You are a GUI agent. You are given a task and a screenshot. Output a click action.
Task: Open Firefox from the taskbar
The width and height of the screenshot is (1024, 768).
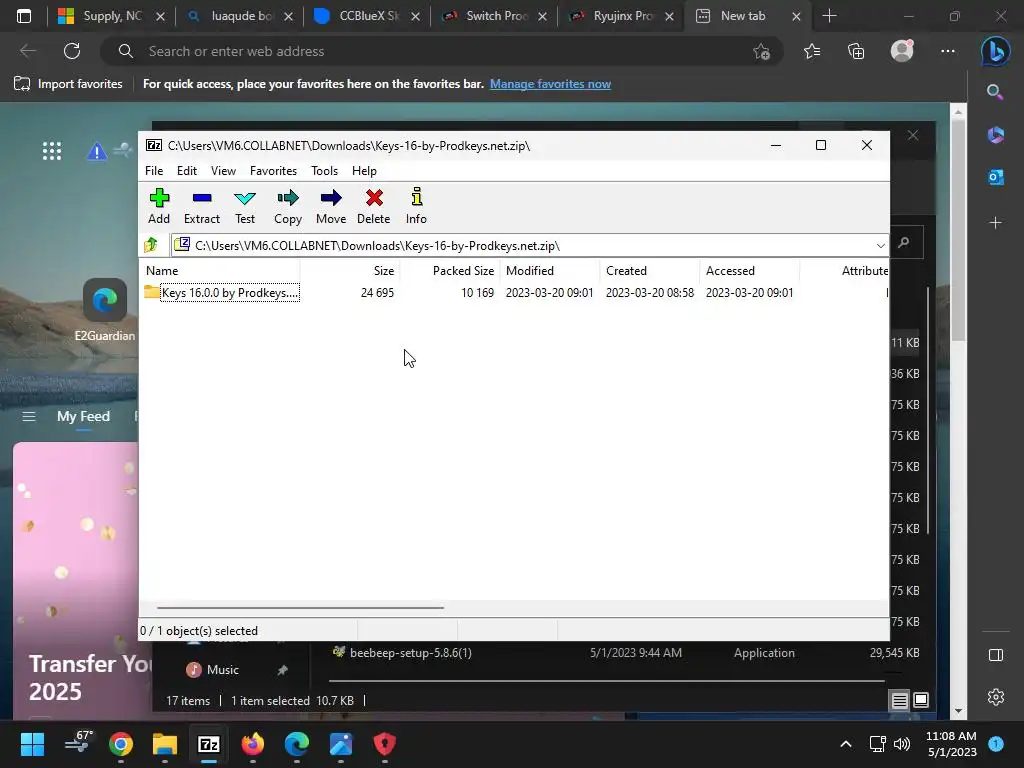(x=253, y=744)
